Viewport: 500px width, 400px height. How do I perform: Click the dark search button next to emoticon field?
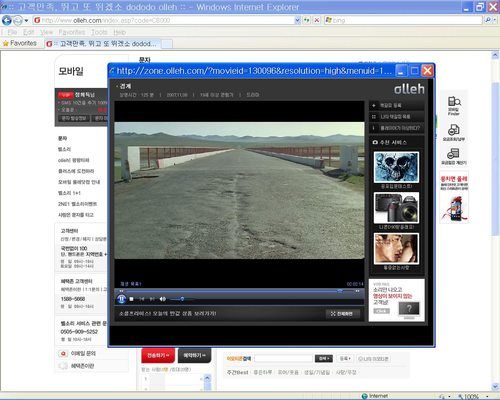click(324, 359)
